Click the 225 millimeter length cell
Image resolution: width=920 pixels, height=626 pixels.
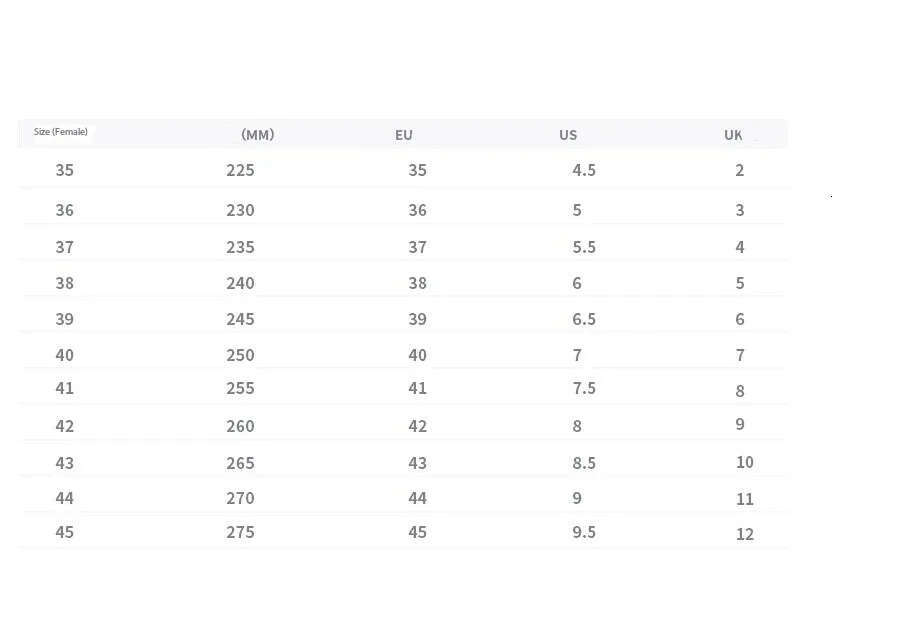pyautogui.click(x=240, y=171)
